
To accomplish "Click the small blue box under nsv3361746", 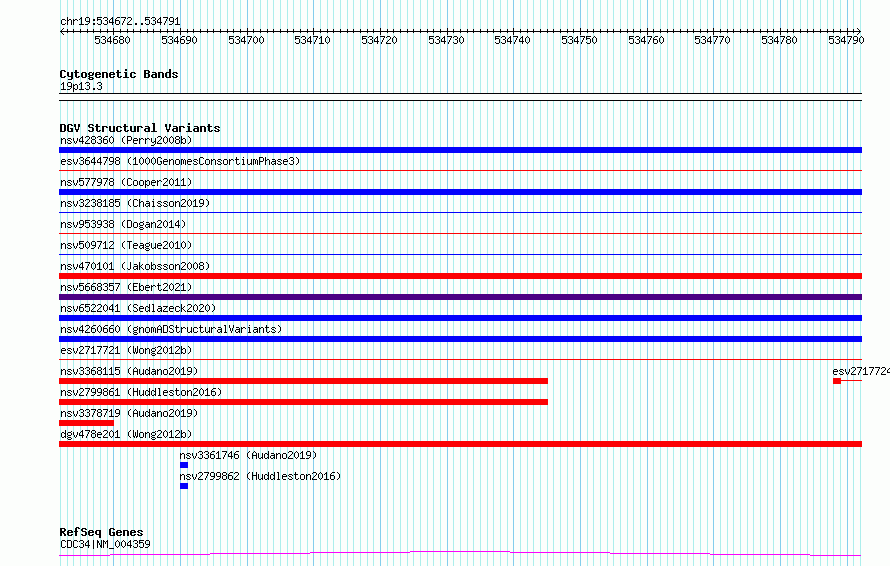I will click(x=184, y=465).
